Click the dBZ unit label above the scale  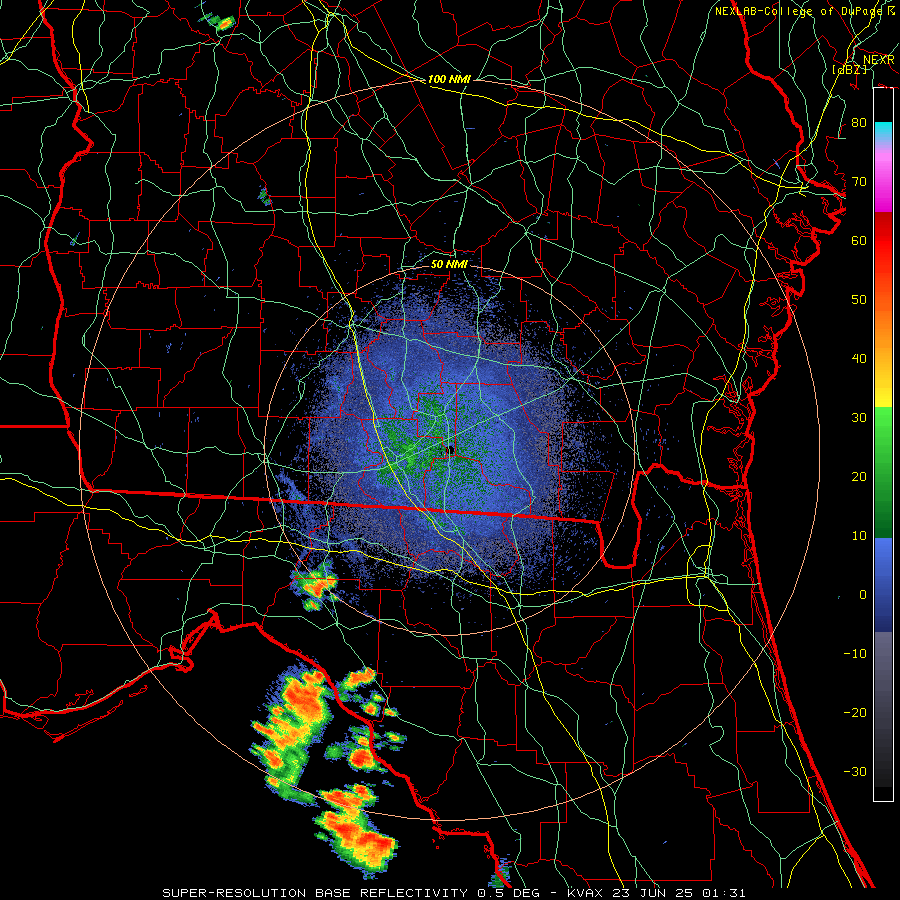click(850, 69)
